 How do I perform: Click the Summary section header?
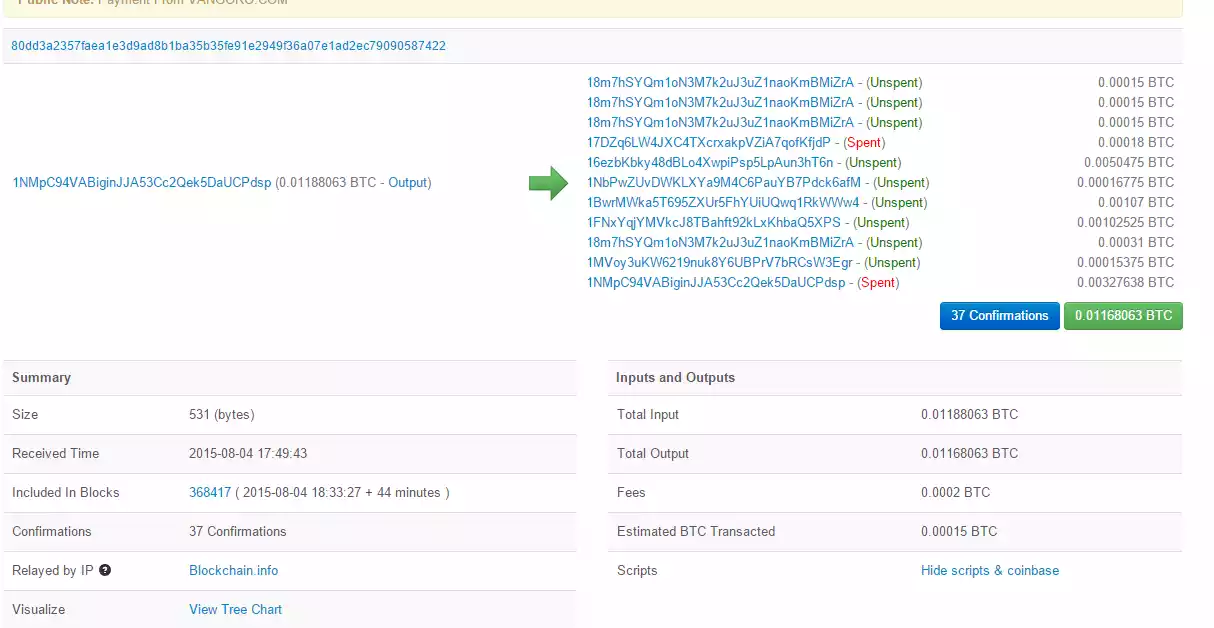pyautogui.click(x=41, y=377)
